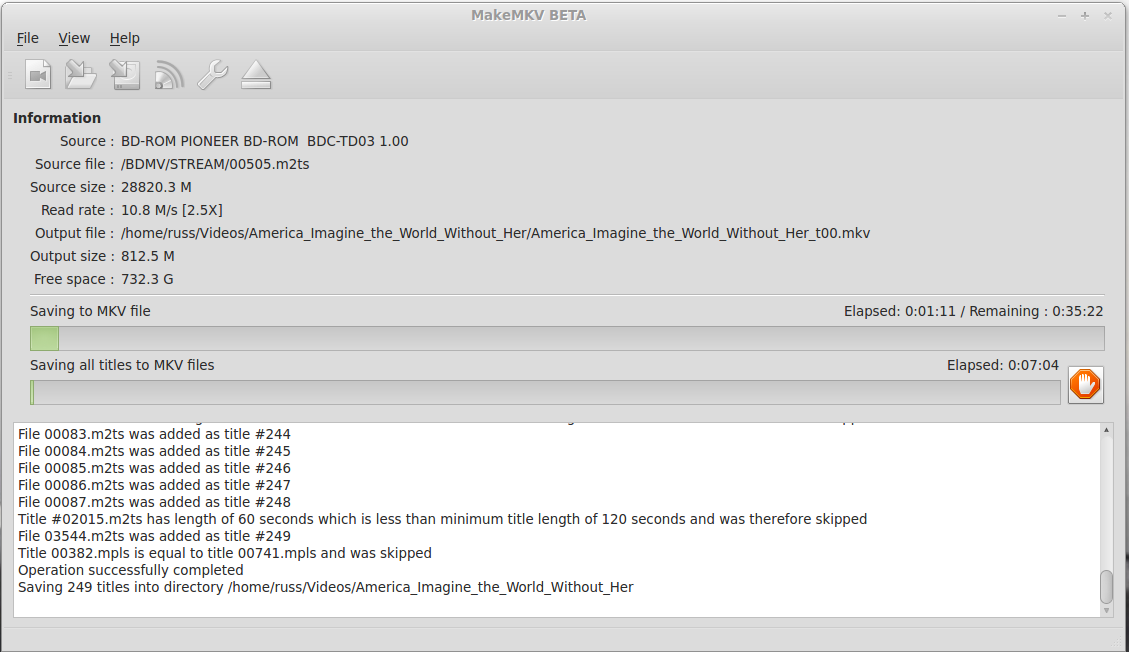1129x652 pixels.
Task: Click the Saving to MKV file progress bar
Action: coord(567,338)
